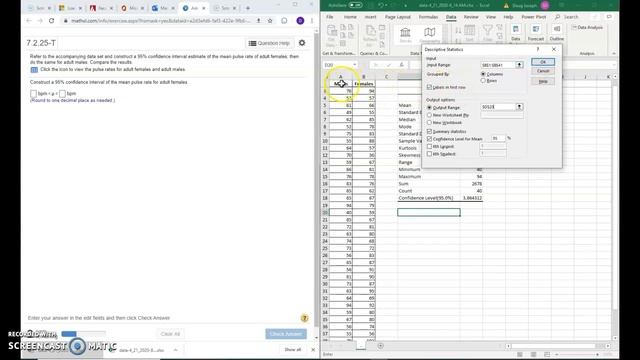The image size is (640, 360).
Task: Click Show all in downloads bar
Action: (292, 350)
